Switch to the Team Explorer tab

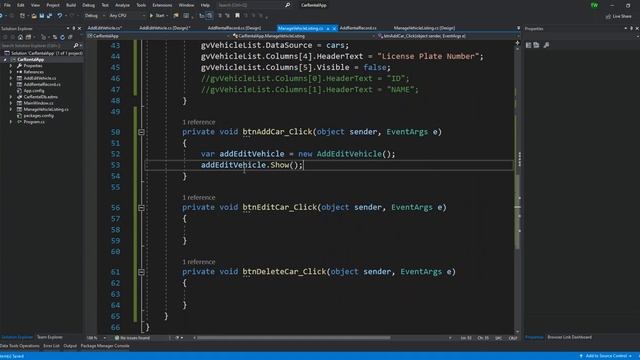tap(50, 337)
